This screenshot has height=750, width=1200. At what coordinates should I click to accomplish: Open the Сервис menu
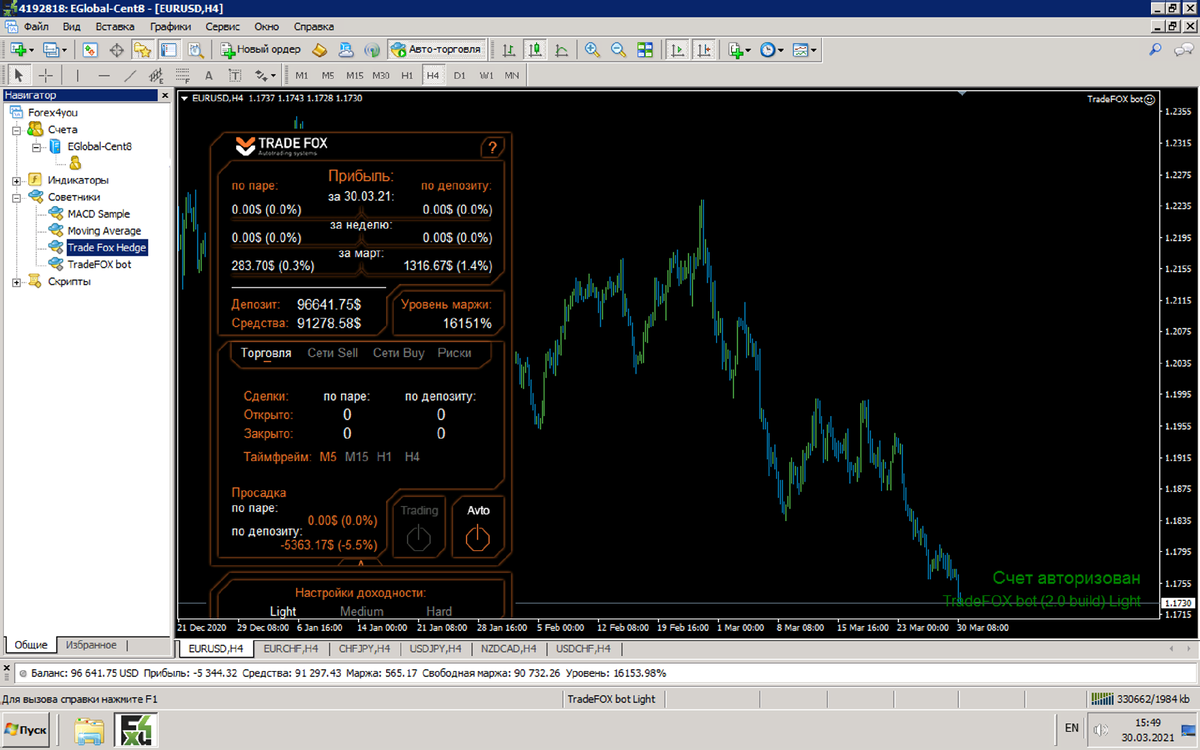222,26
